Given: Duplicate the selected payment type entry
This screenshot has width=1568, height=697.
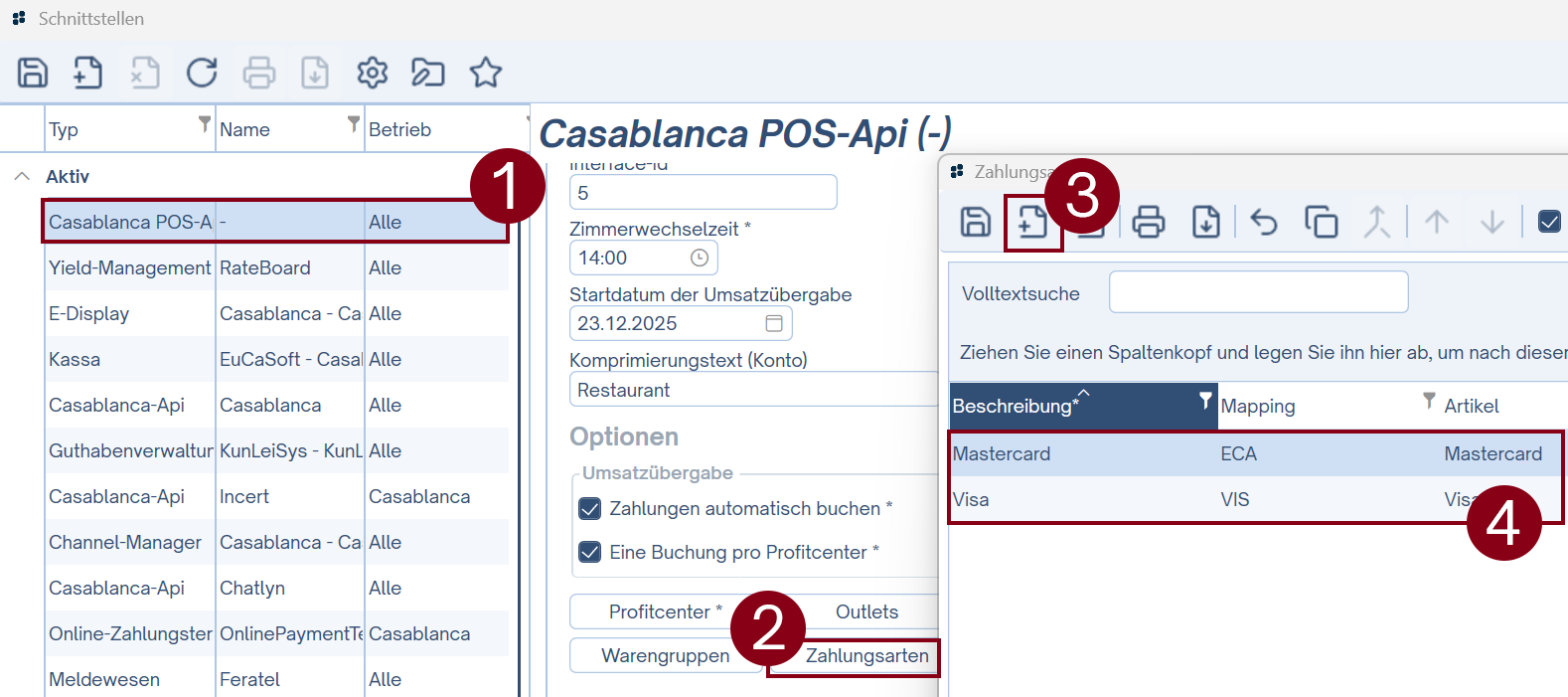Looking at the screenshot, I should tap(1322, 222).
